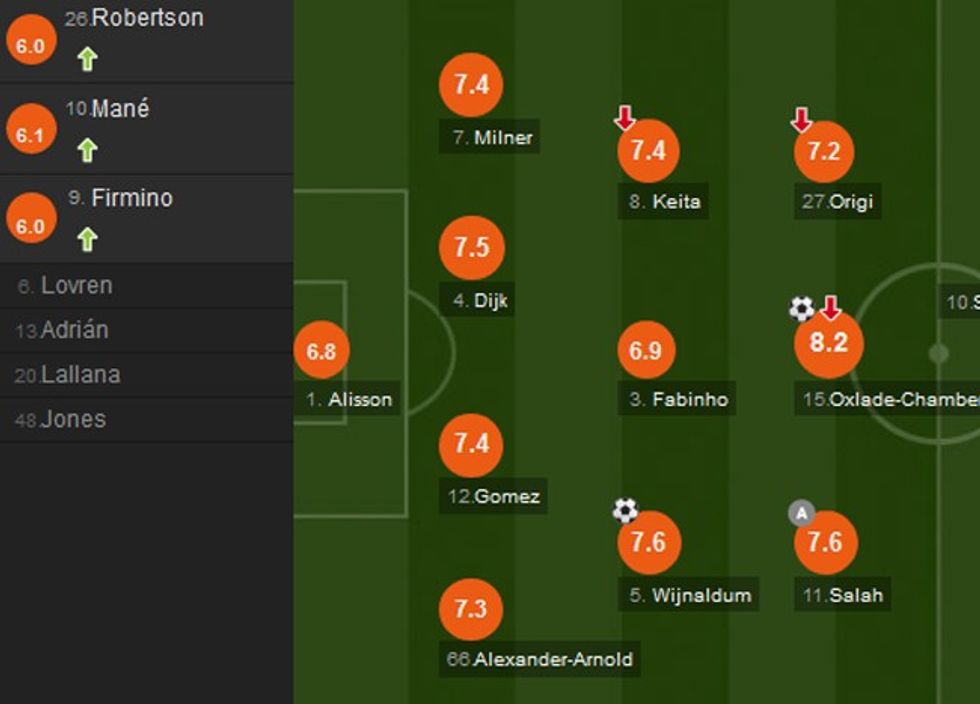Click the goal ball icon near Oxlade-Chamberlain
The width and height of the screenshot is (980, 704).
pyautogui.click(x=801, y=308)
